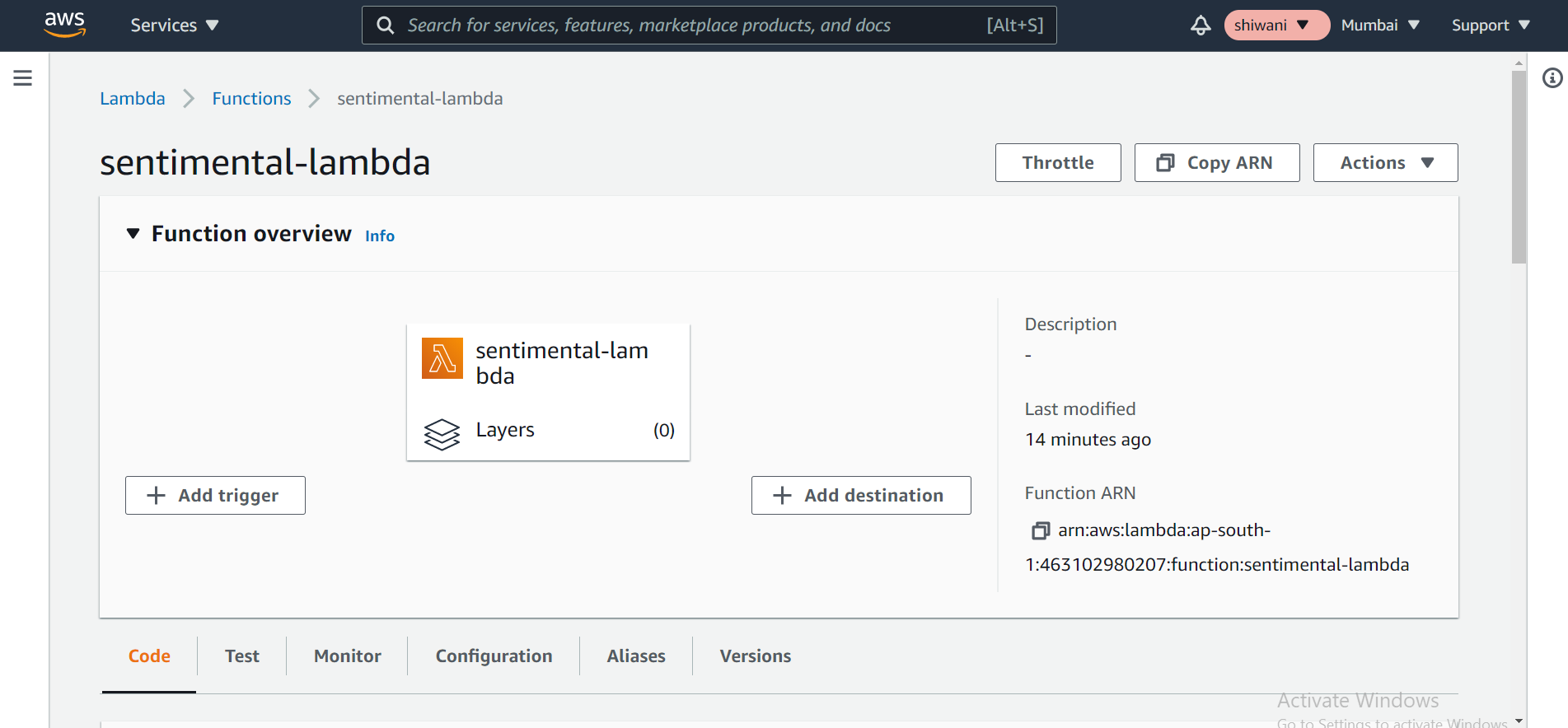Open the Support dropdown menu
This screenshot has width=1568, height=728.
(1491, 26)
